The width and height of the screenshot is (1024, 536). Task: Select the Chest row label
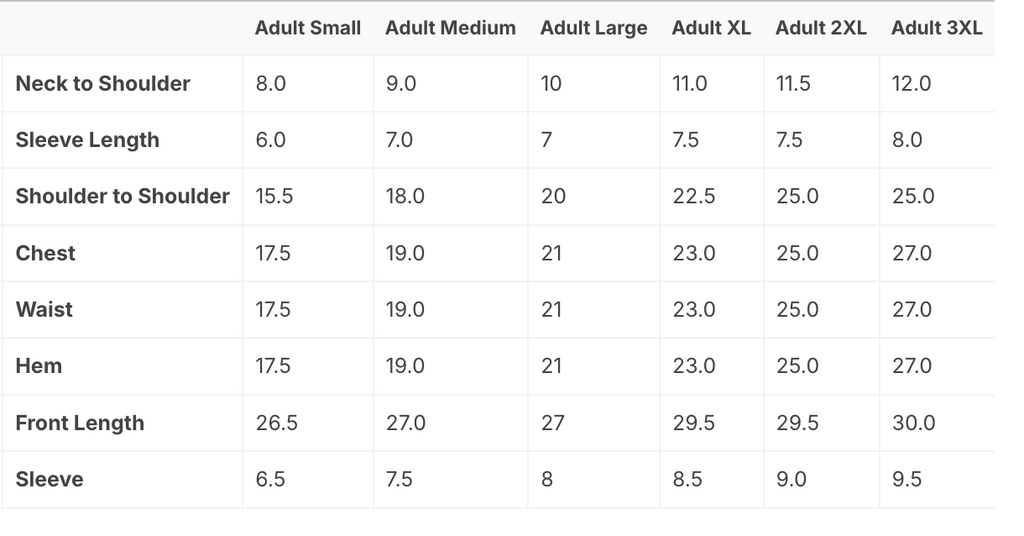click(x=45, y=253)
